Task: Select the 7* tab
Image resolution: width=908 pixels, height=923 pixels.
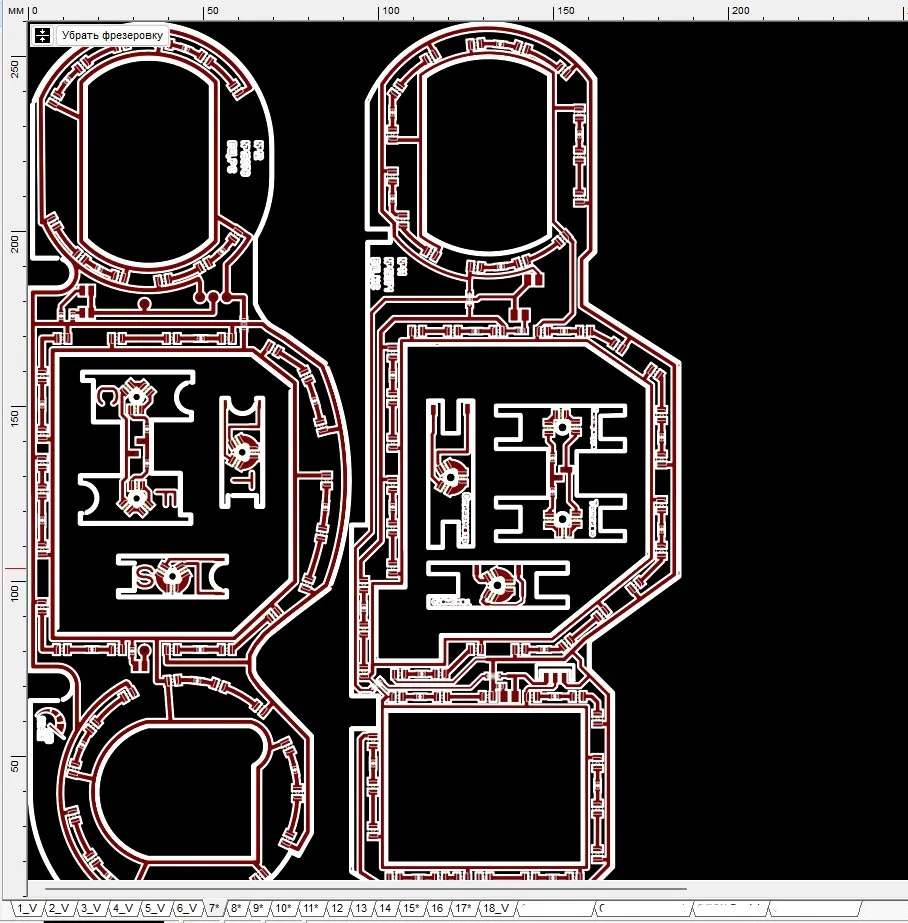Action: coord(213,909)
